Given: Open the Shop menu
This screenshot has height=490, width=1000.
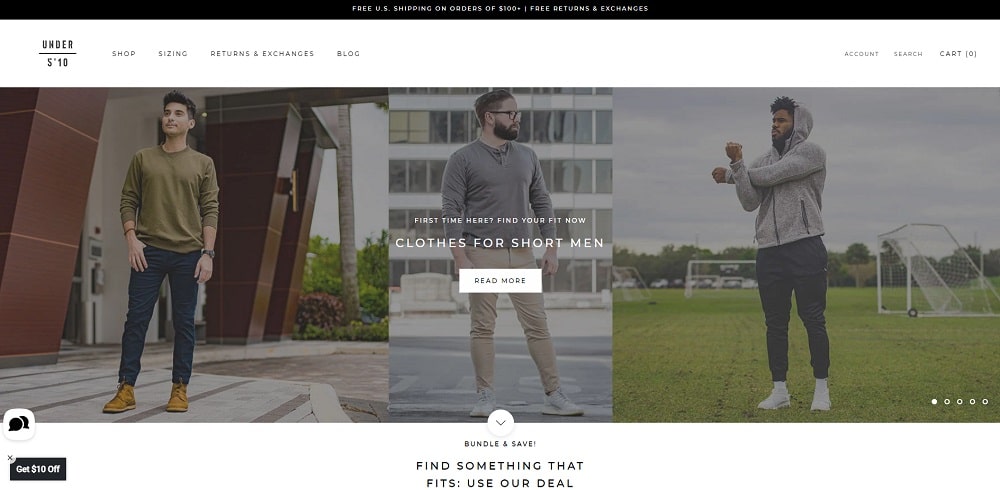Looking at the screenshot, I should 124,54.
